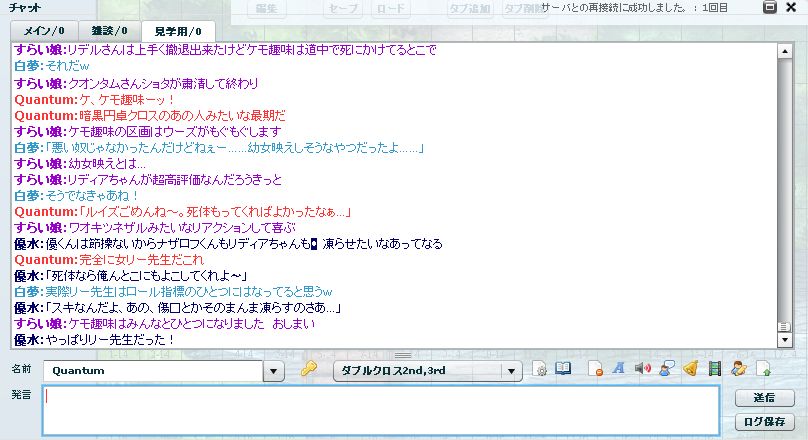Click the person with speech bubble icon
The height and width of the screenshot is (440, 808).
[x=665, y=370]
